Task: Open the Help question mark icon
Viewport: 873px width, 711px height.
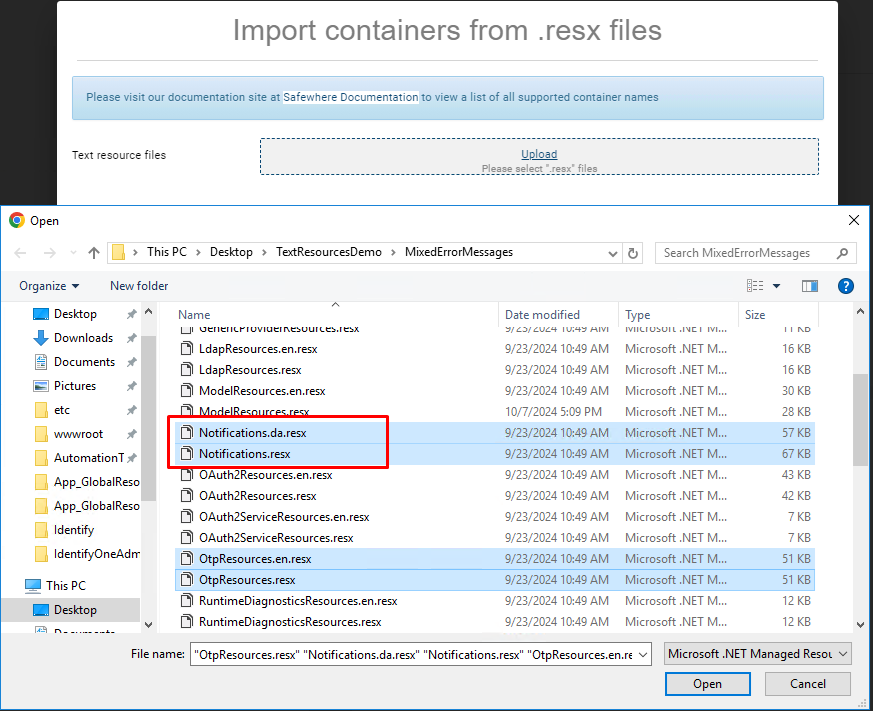Action: tap(845, 286)
